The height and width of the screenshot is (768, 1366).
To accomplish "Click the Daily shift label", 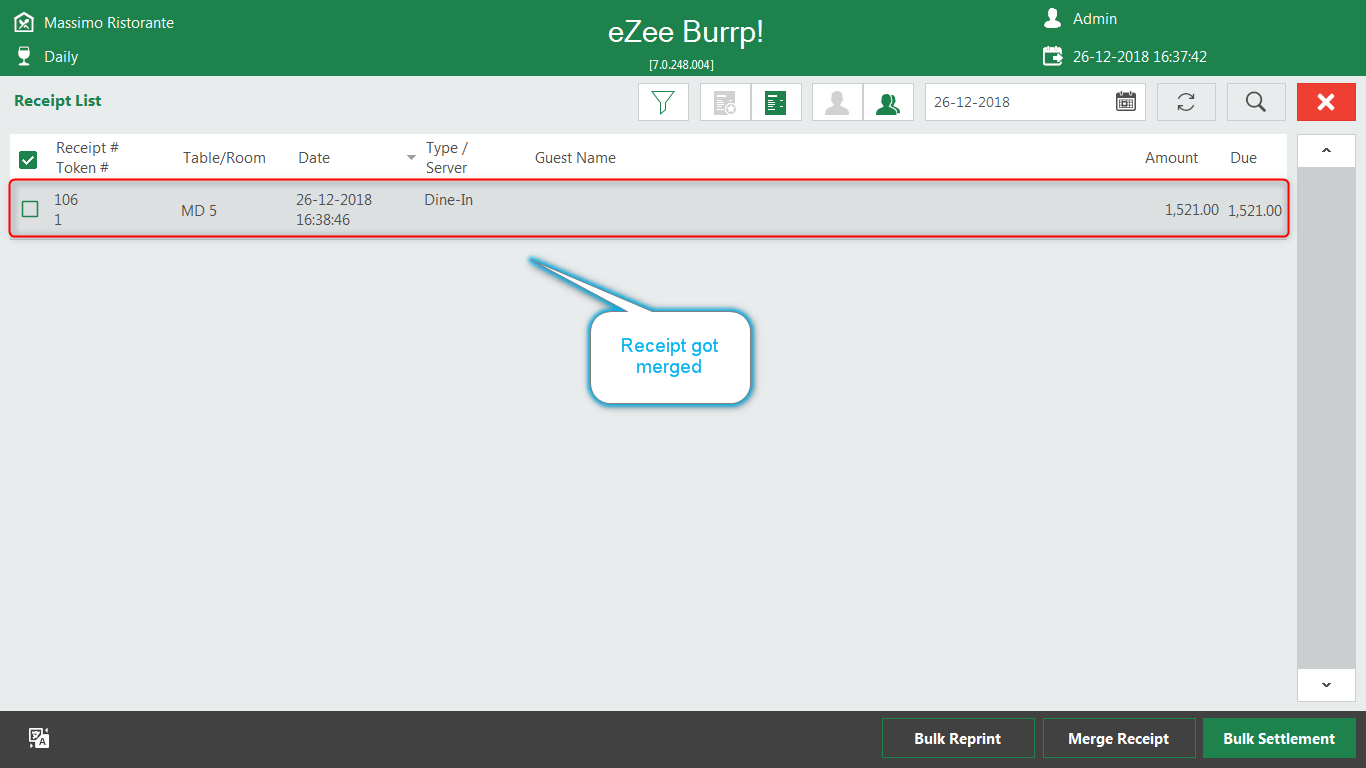I will [x=61, y=57].
